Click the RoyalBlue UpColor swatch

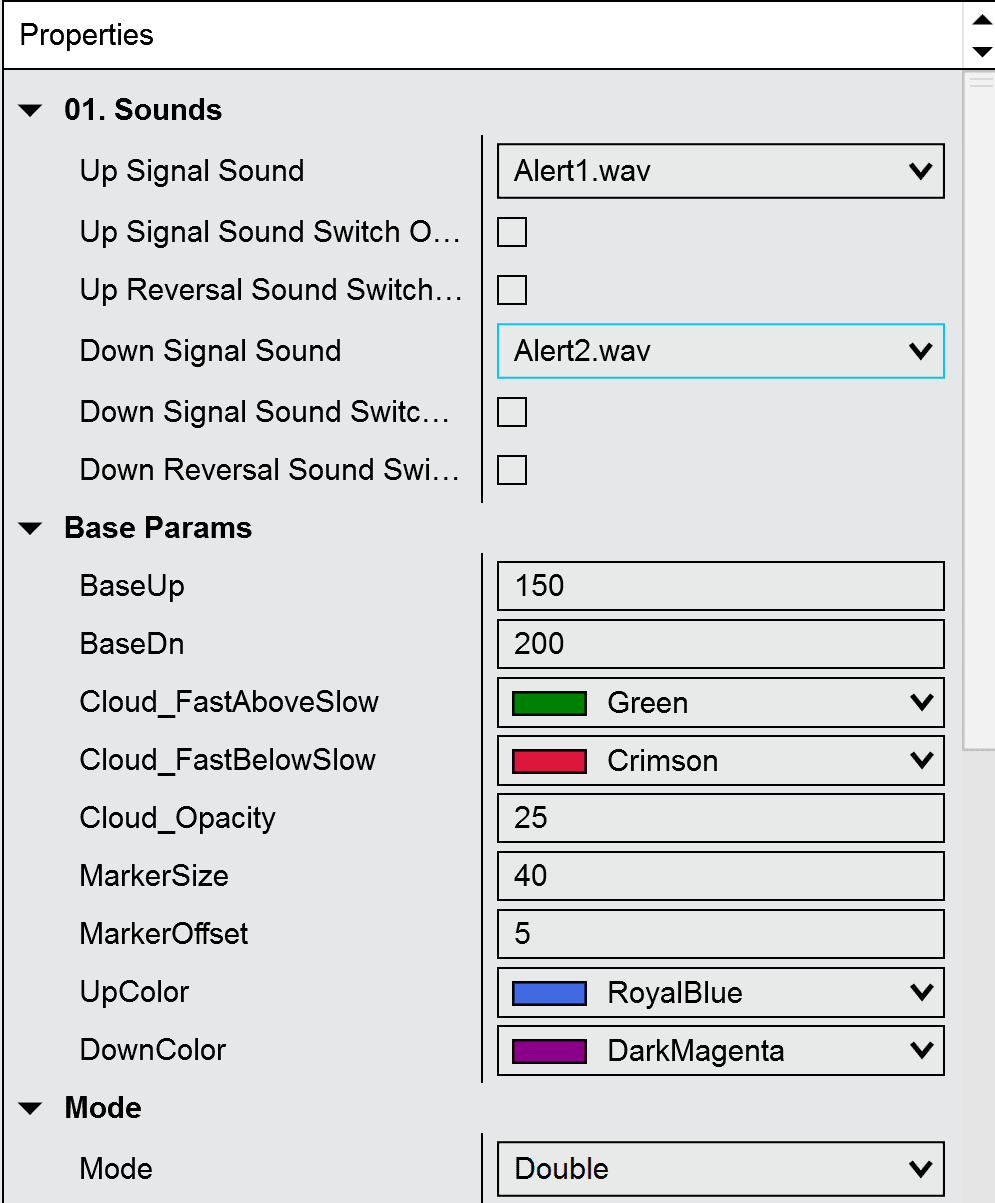point(549,993)
